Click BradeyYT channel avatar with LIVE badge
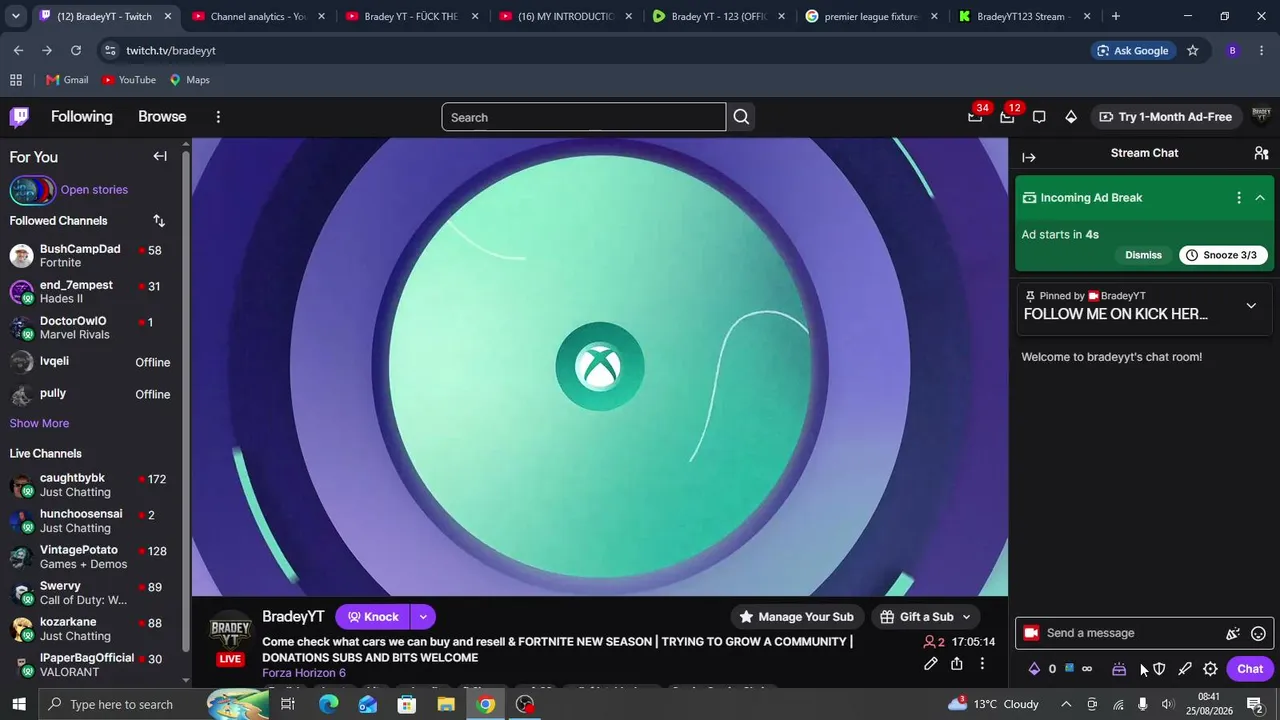The height and width of the screenshot is (720, 1280). [230, 638]
